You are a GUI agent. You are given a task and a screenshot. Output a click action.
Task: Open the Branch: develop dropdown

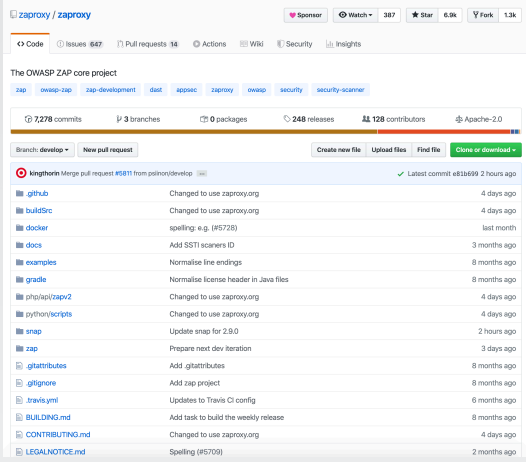tap(42, 150)
